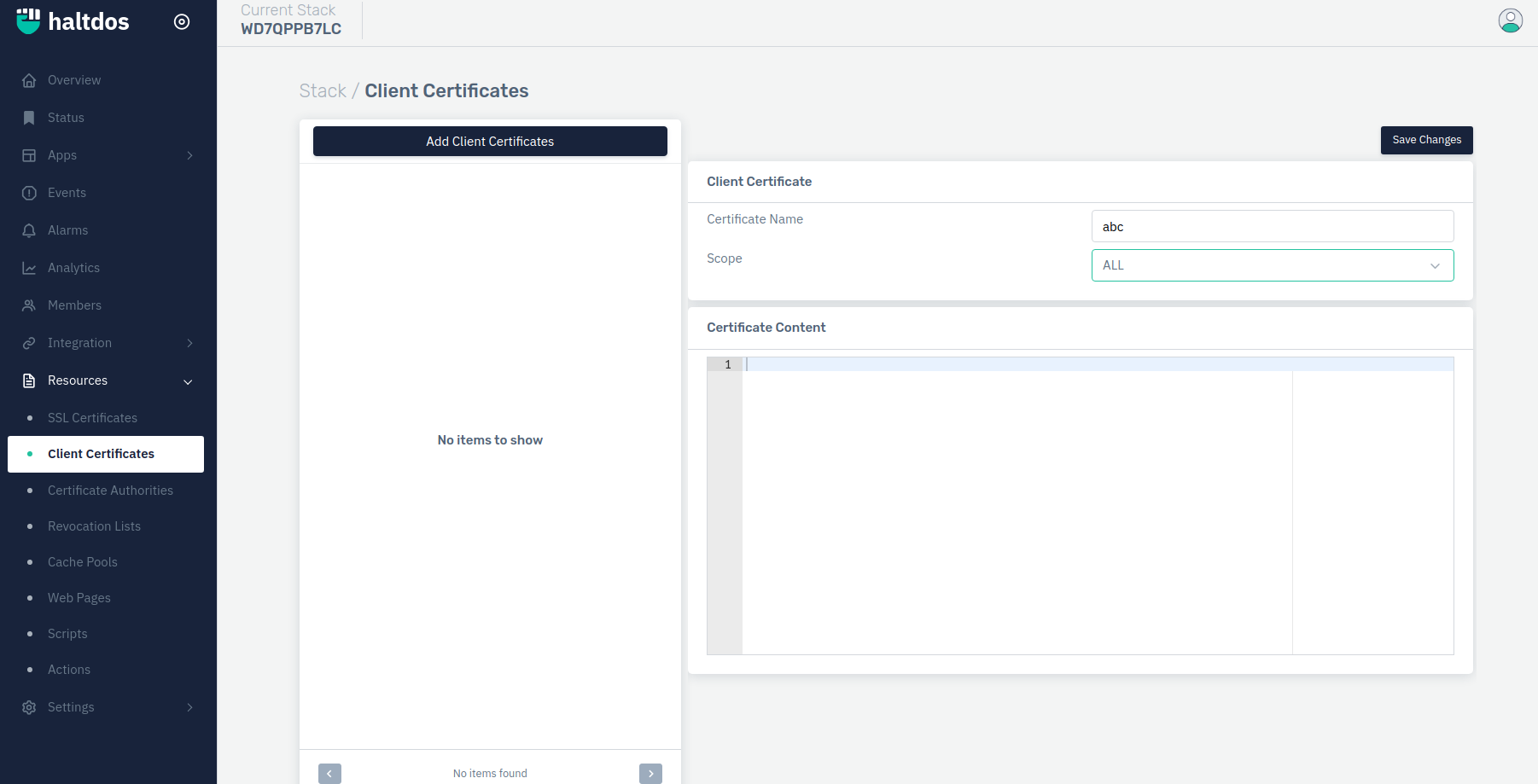This screenshot has height=784, width=1538.
Task: Open the Scope dropdown showing ALL
Action: (1272, 265)
